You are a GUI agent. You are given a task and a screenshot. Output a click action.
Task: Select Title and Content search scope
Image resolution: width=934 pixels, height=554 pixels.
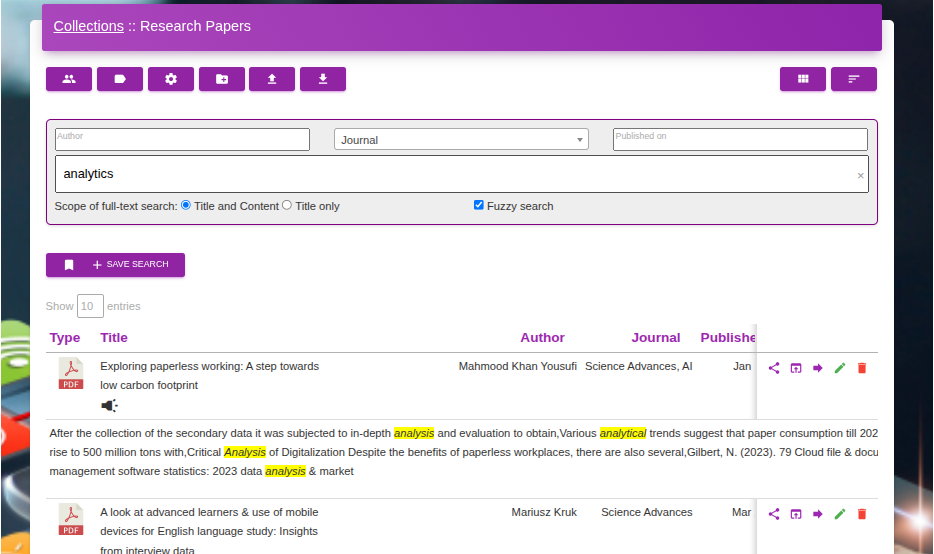click(186, 205)
